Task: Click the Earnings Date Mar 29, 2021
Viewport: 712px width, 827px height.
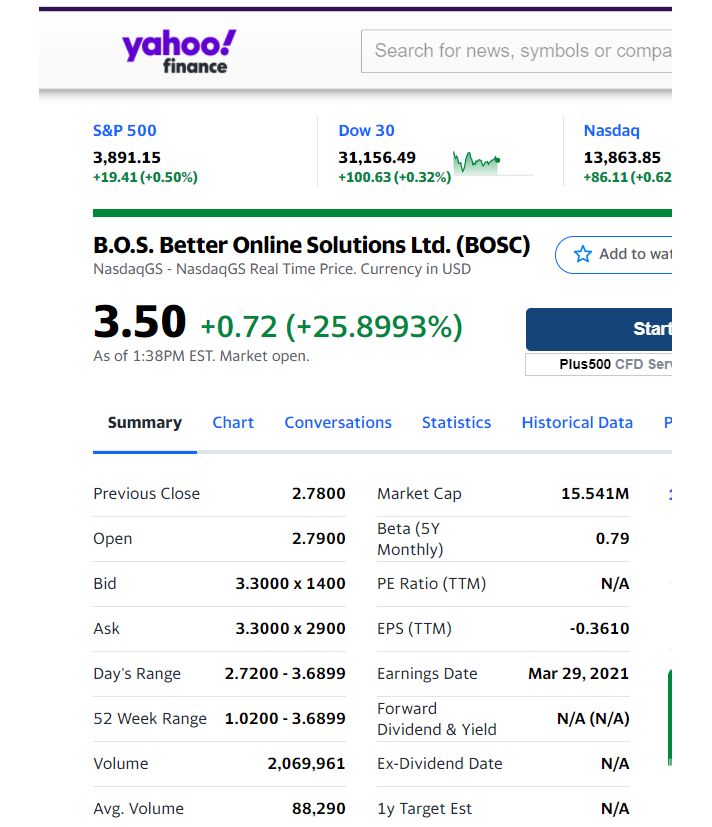Action: (579, 674)
